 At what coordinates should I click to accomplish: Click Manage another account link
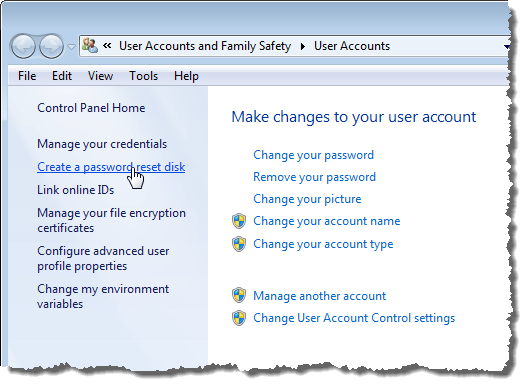click(x=320, y=296)
